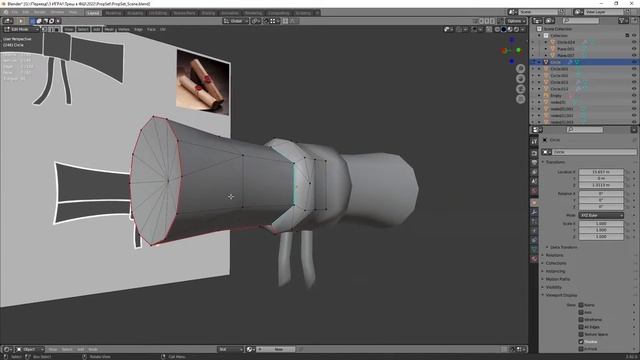Click the red X axis gizmo ball
Image resolution: width=640 pixels, height=360 pixels.
tap(504, 51)
